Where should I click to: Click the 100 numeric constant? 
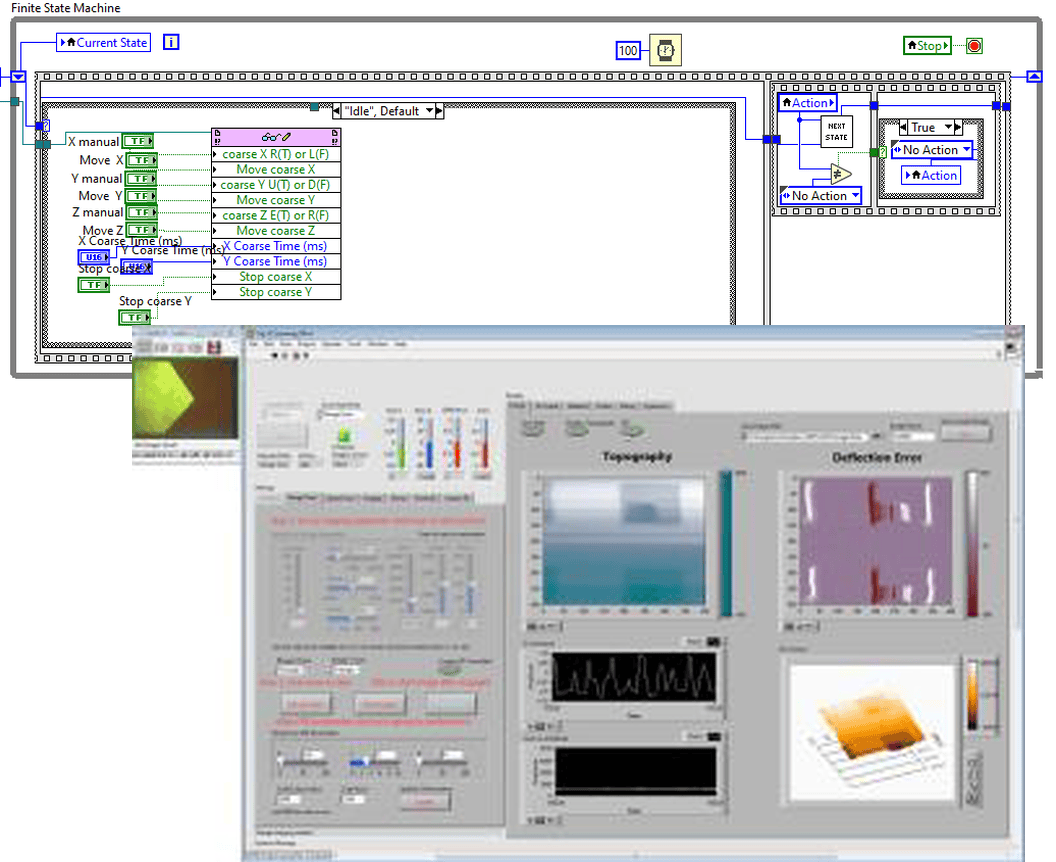628,51
